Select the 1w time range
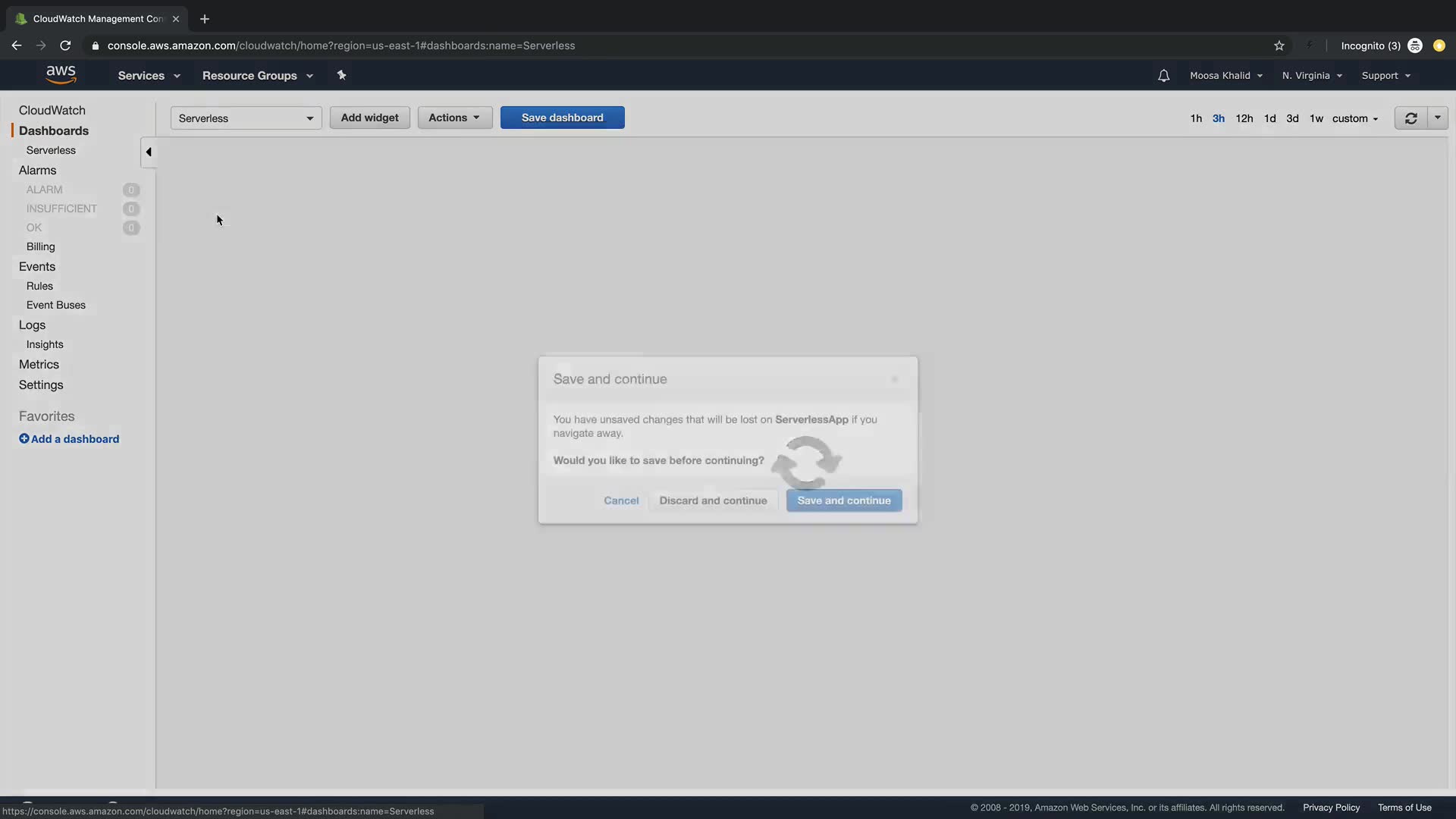The image size is (1456, 819). click(1316, 118)
